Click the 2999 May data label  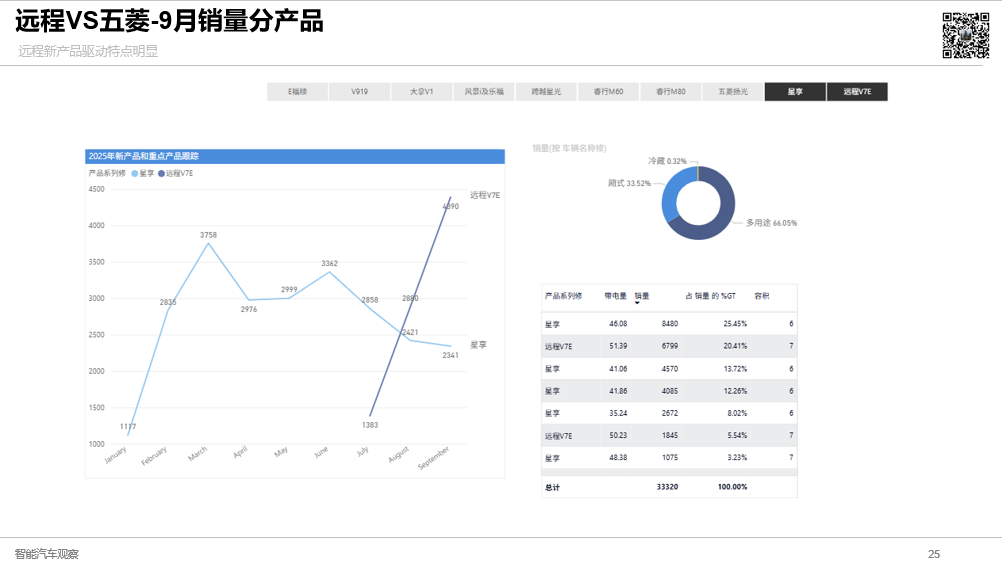coord(289,289)
